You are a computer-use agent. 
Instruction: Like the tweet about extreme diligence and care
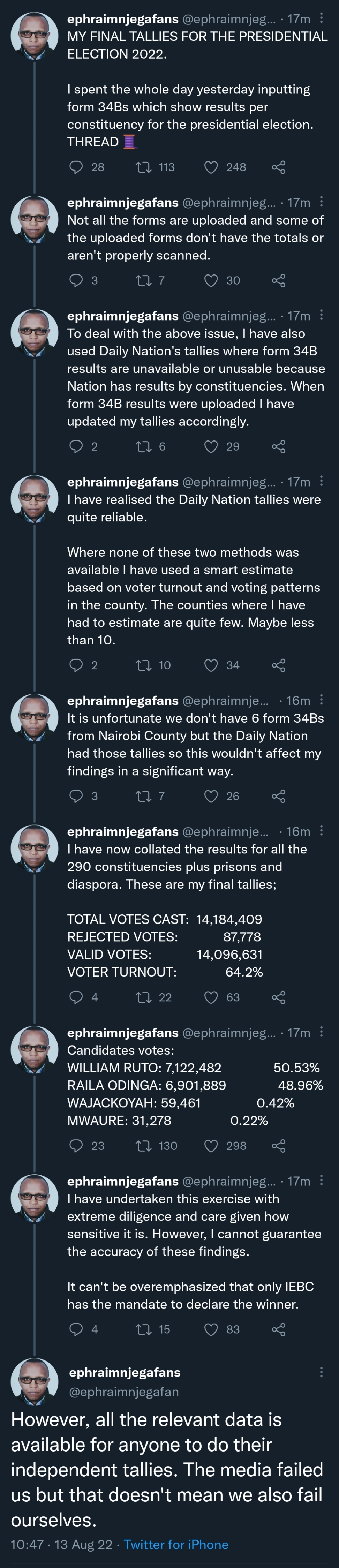pos(211,1329)
